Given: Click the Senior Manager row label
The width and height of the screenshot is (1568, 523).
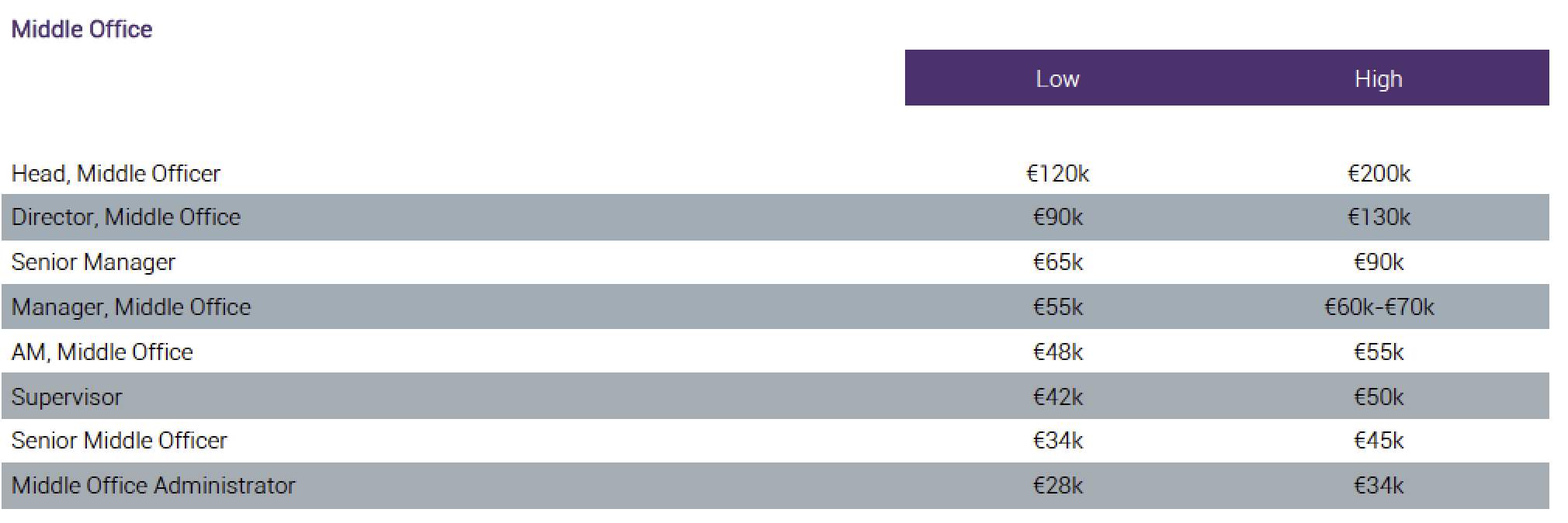Looking at the screenshot, I should point(93,262).
